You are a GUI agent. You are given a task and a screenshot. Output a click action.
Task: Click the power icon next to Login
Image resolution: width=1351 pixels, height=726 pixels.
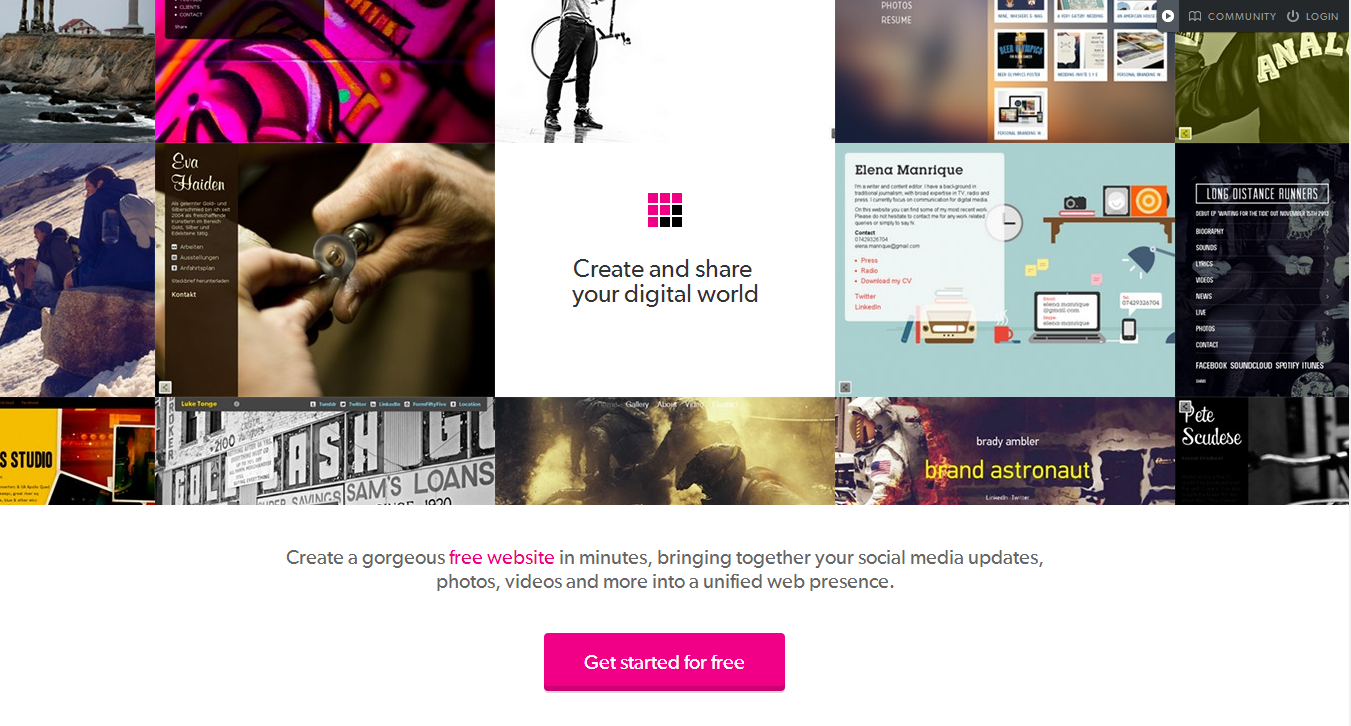[x=1292, y=16]
